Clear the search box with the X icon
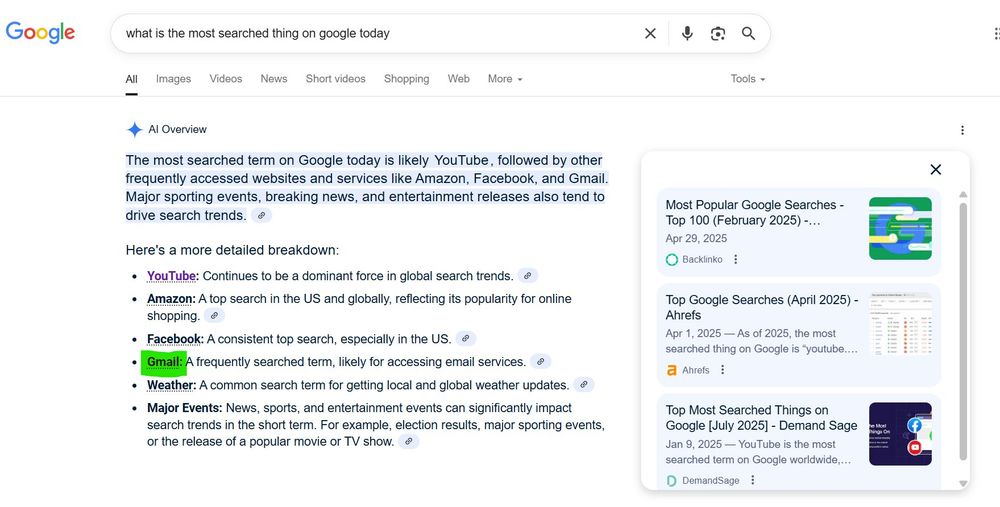 [x=650, y=33]
